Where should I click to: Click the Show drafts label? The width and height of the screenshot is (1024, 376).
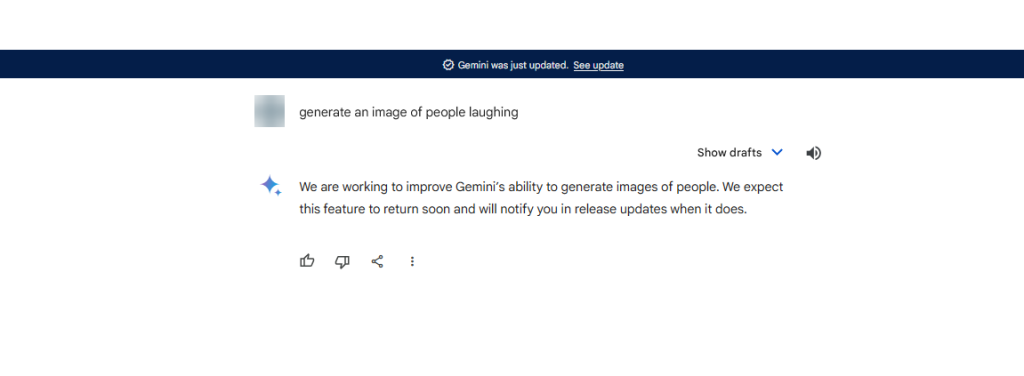coord(729,153)
